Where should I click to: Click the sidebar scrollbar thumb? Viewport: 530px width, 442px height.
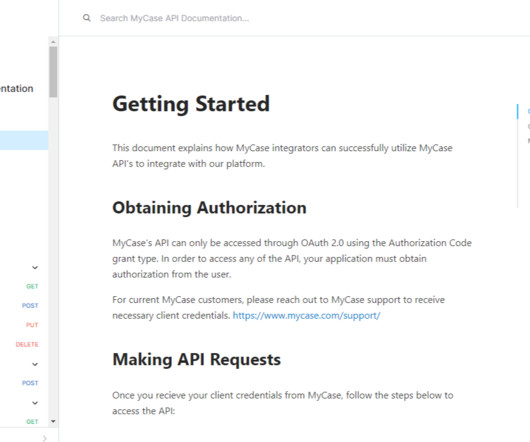coord(53,72)
